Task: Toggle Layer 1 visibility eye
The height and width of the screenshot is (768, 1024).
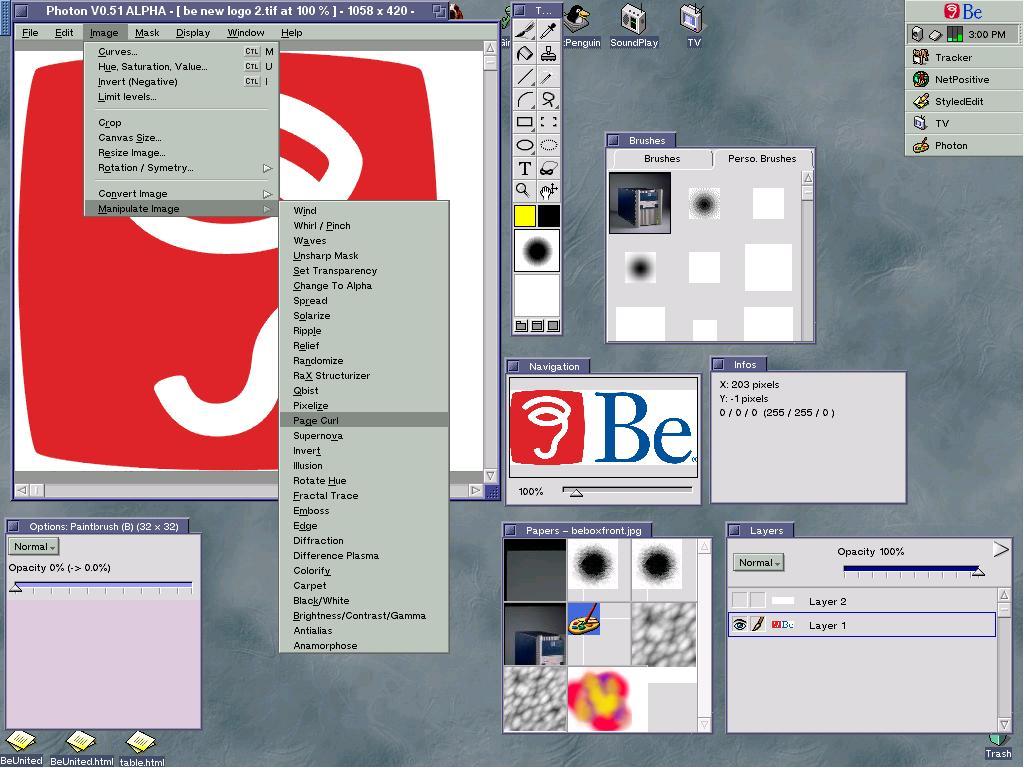Action: [739, 625]
